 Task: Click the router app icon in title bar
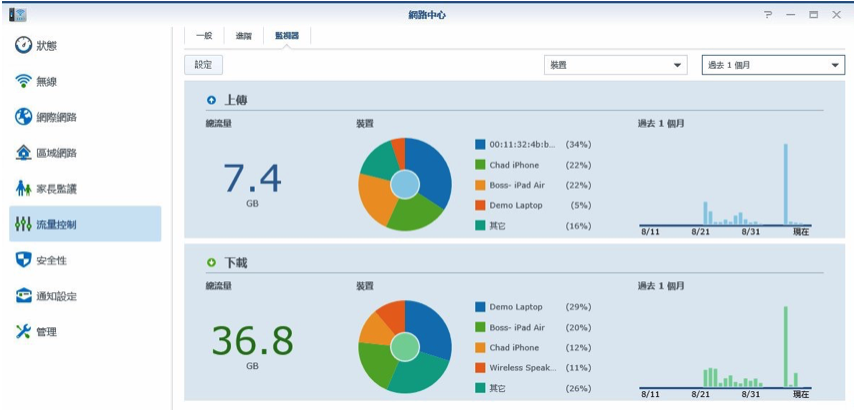tap(17, 15)
